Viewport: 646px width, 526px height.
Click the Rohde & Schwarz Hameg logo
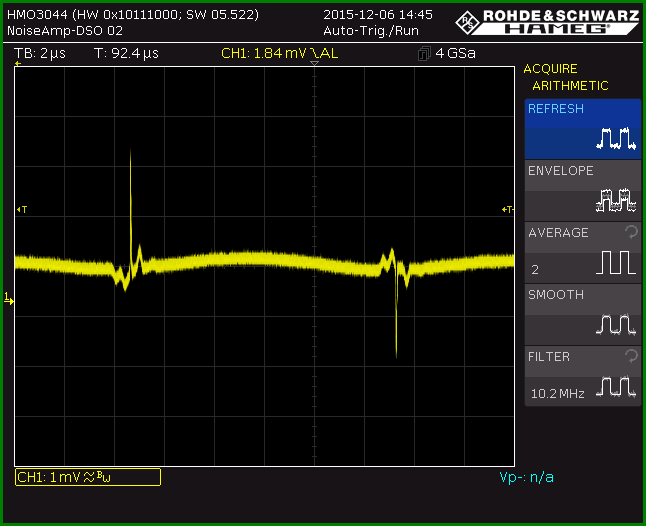(547, 22)
